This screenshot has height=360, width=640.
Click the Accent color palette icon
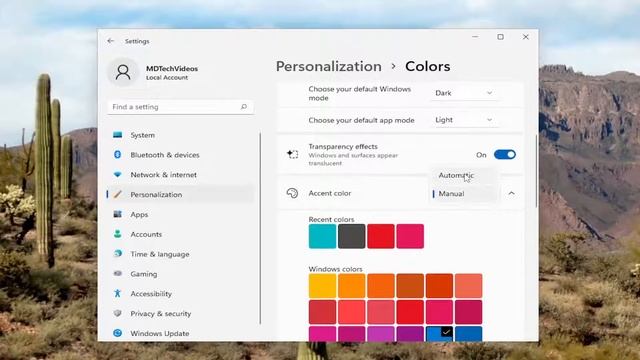(292, 193)
